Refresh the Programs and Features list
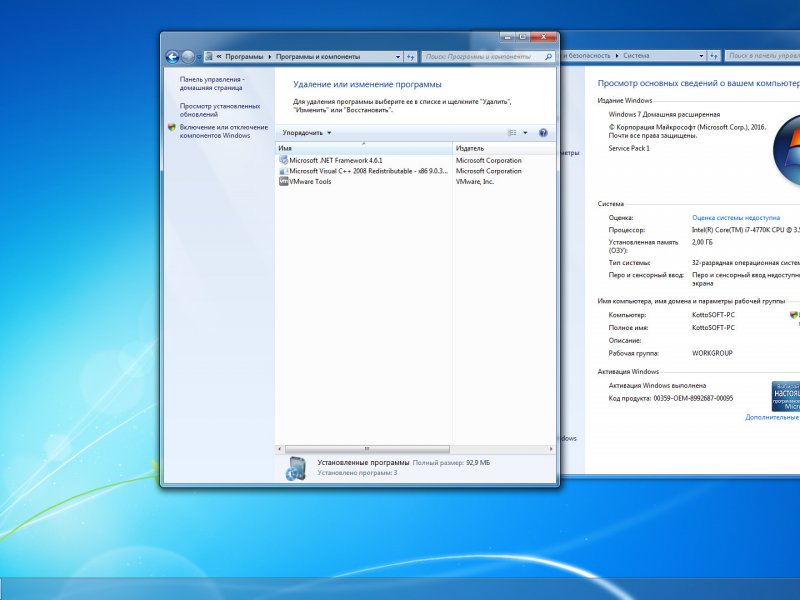Viewport: 800px width, 600px height. (411, 57)
